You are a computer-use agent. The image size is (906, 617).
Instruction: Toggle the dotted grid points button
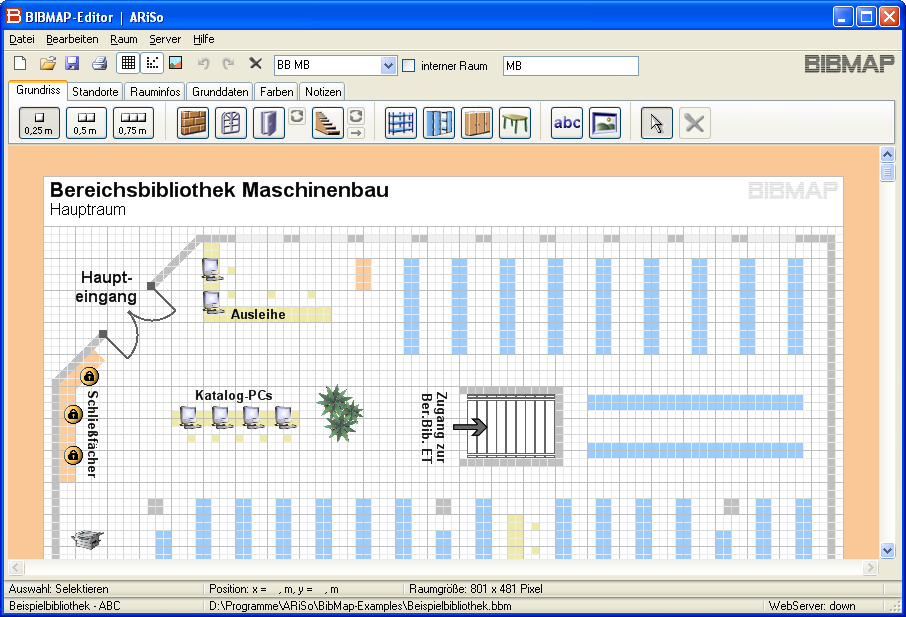click(152, 63)
